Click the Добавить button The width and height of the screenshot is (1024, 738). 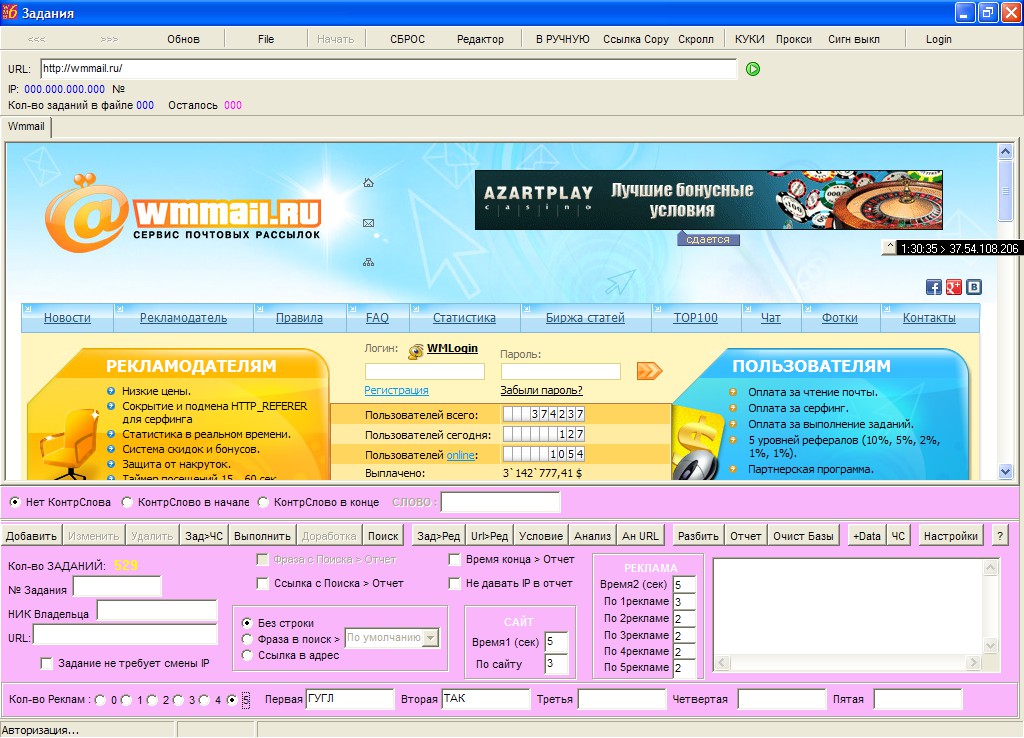[x=31, y=536]
